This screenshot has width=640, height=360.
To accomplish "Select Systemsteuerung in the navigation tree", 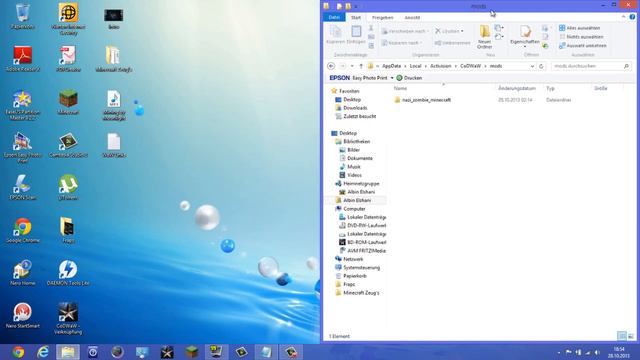I will click(x=358, y=267).
